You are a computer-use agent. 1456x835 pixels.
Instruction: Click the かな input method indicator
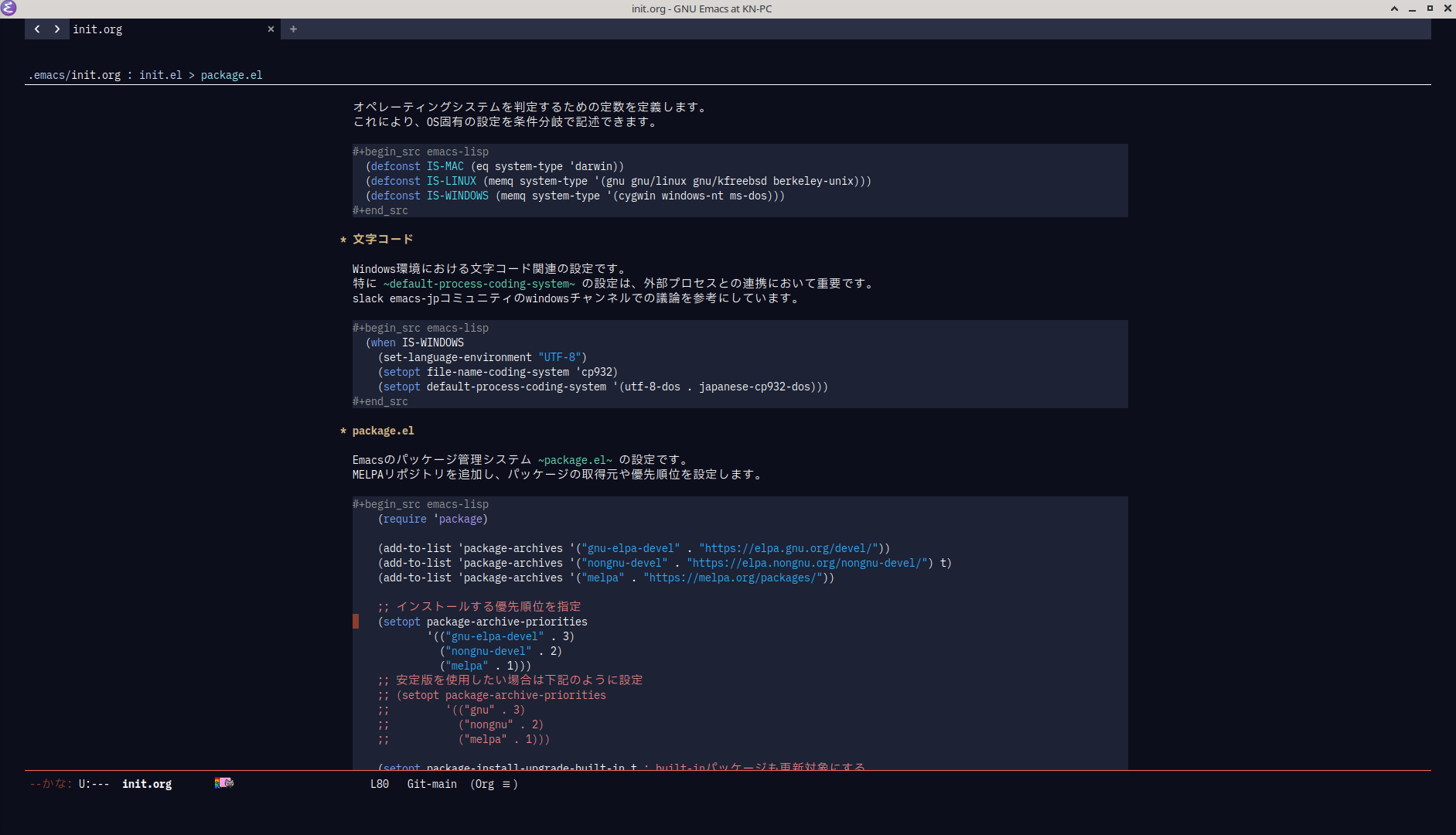click(51, 784)
